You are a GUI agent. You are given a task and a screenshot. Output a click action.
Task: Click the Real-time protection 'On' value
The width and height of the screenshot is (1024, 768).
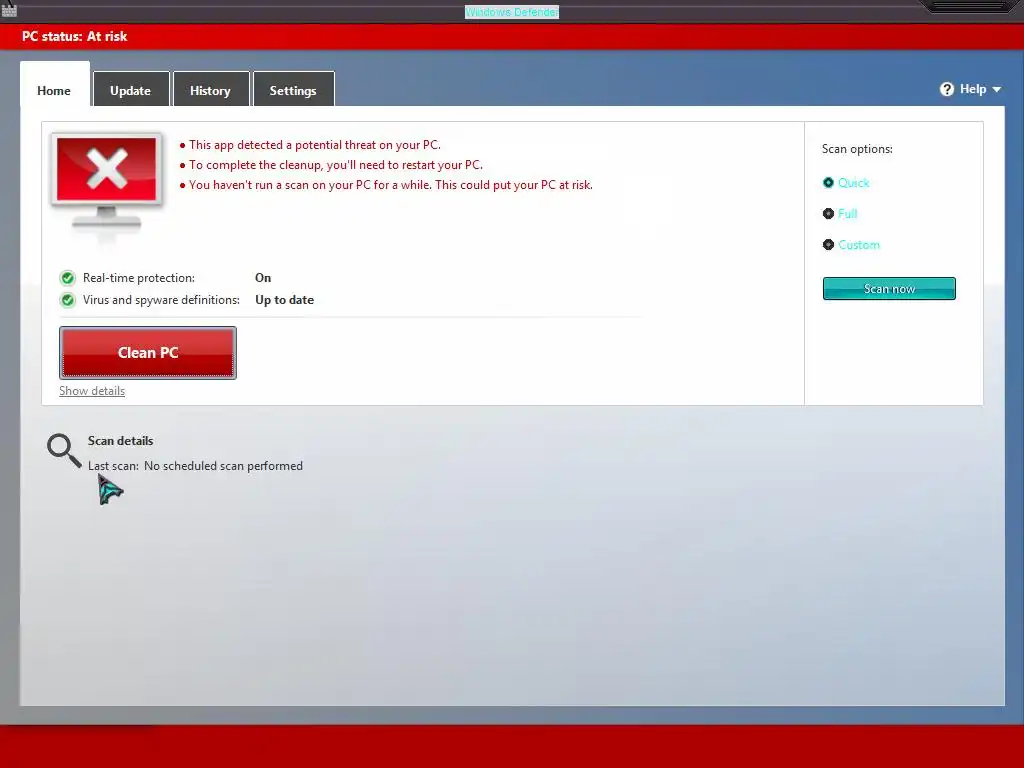(x=263, y=278)
